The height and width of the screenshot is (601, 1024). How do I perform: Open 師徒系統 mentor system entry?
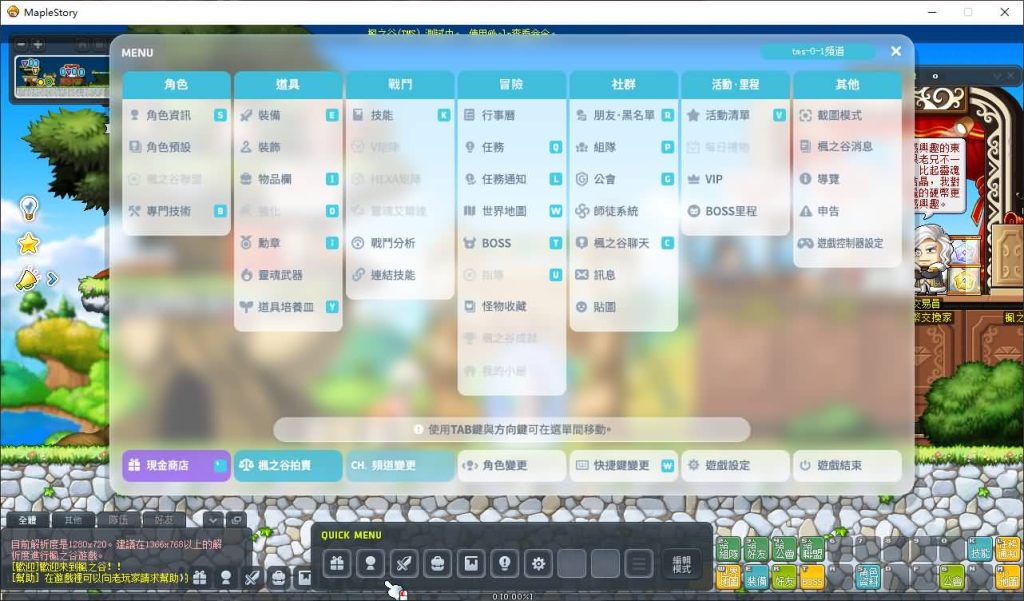pos(624,211)
